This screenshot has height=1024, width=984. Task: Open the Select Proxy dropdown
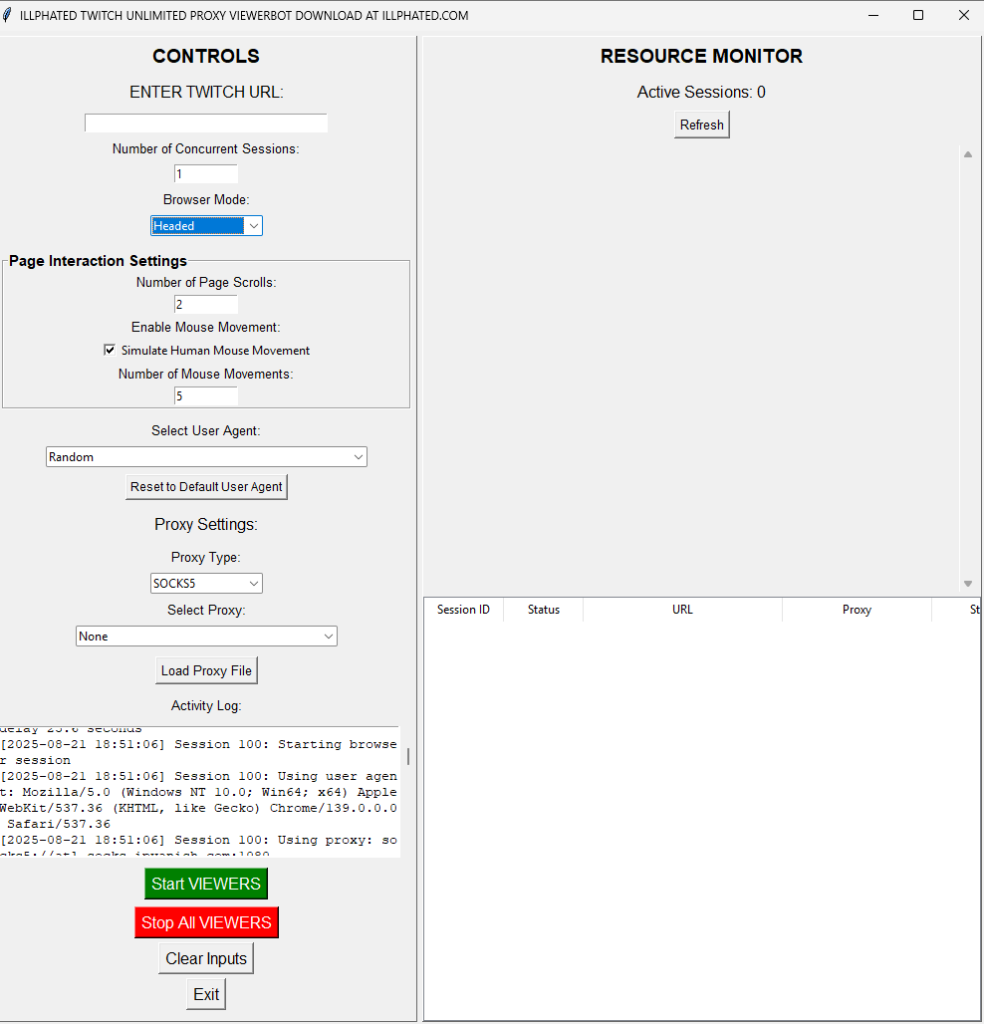(206, 636)
